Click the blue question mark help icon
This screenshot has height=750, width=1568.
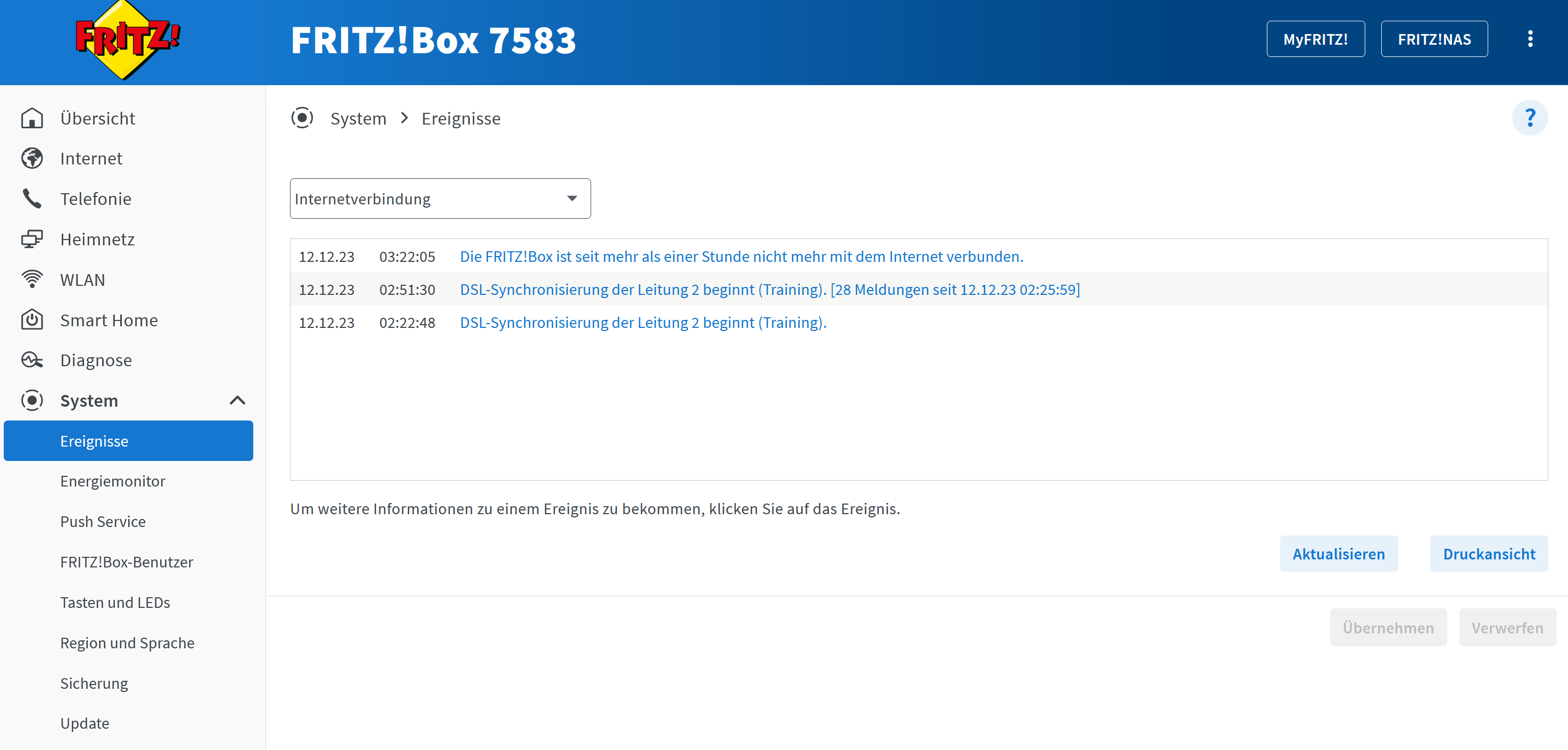coord(1529,118)
